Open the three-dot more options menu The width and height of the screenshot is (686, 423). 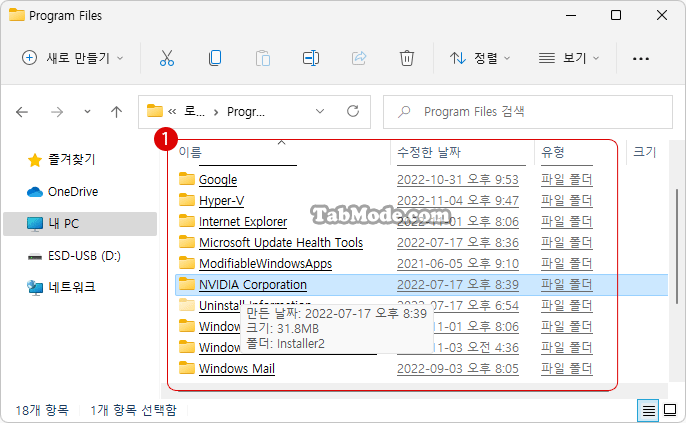tap(640, 58)
